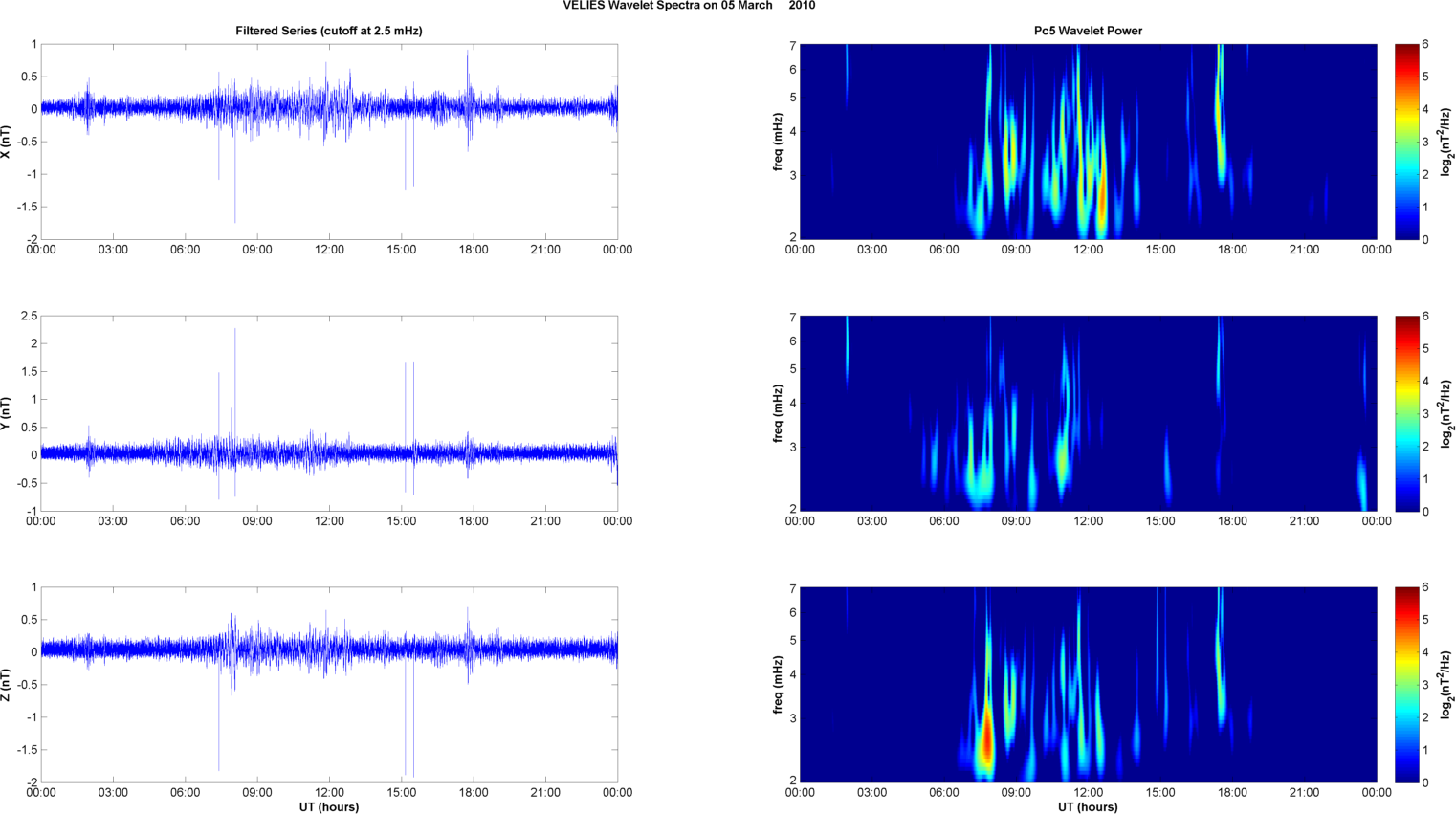
Task: Pick the colorbar of the Z-row wavelet plot
Action: coord(1406,685)
